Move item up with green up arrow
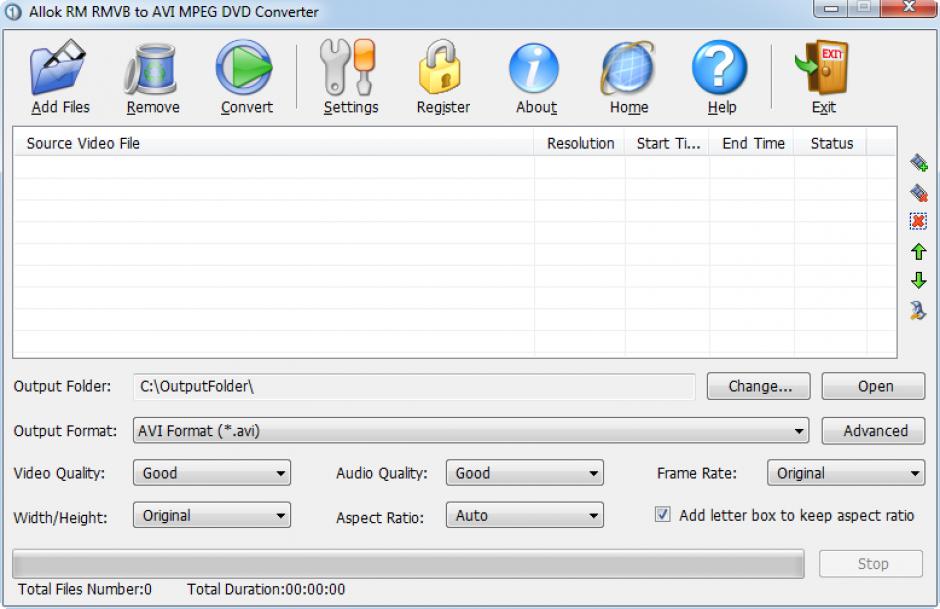The height and width of the screenshot is (609, 940). (x=918, y=251)
